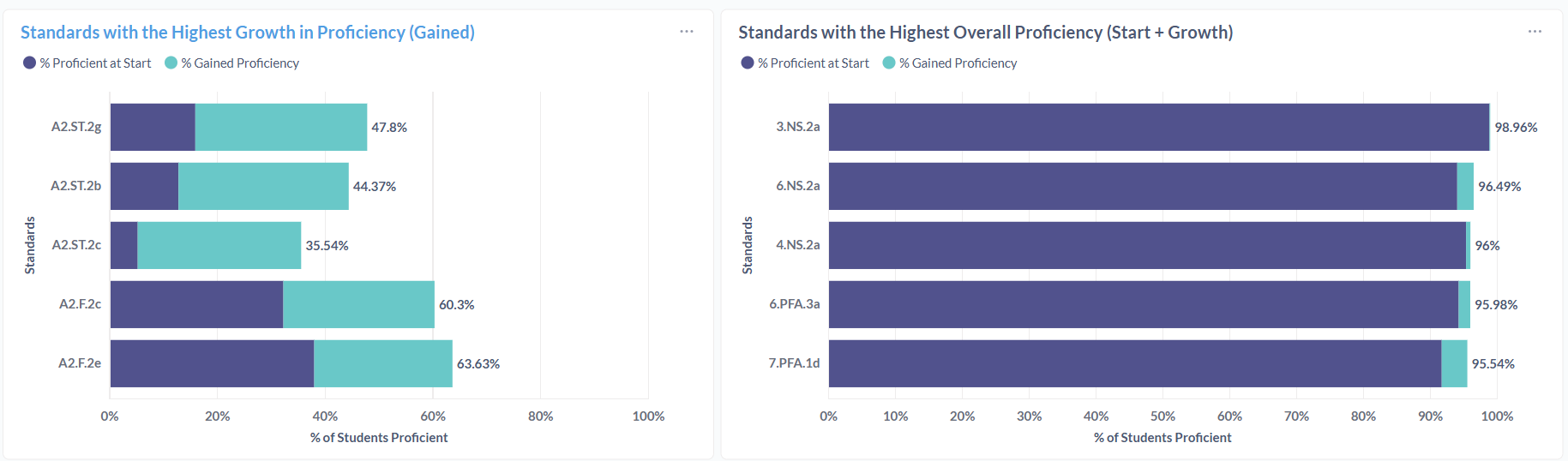Click the purple segment of the 4.NS.2a bar
Viewport: 1568px width, 461px height.
[x=1146, y=245]
